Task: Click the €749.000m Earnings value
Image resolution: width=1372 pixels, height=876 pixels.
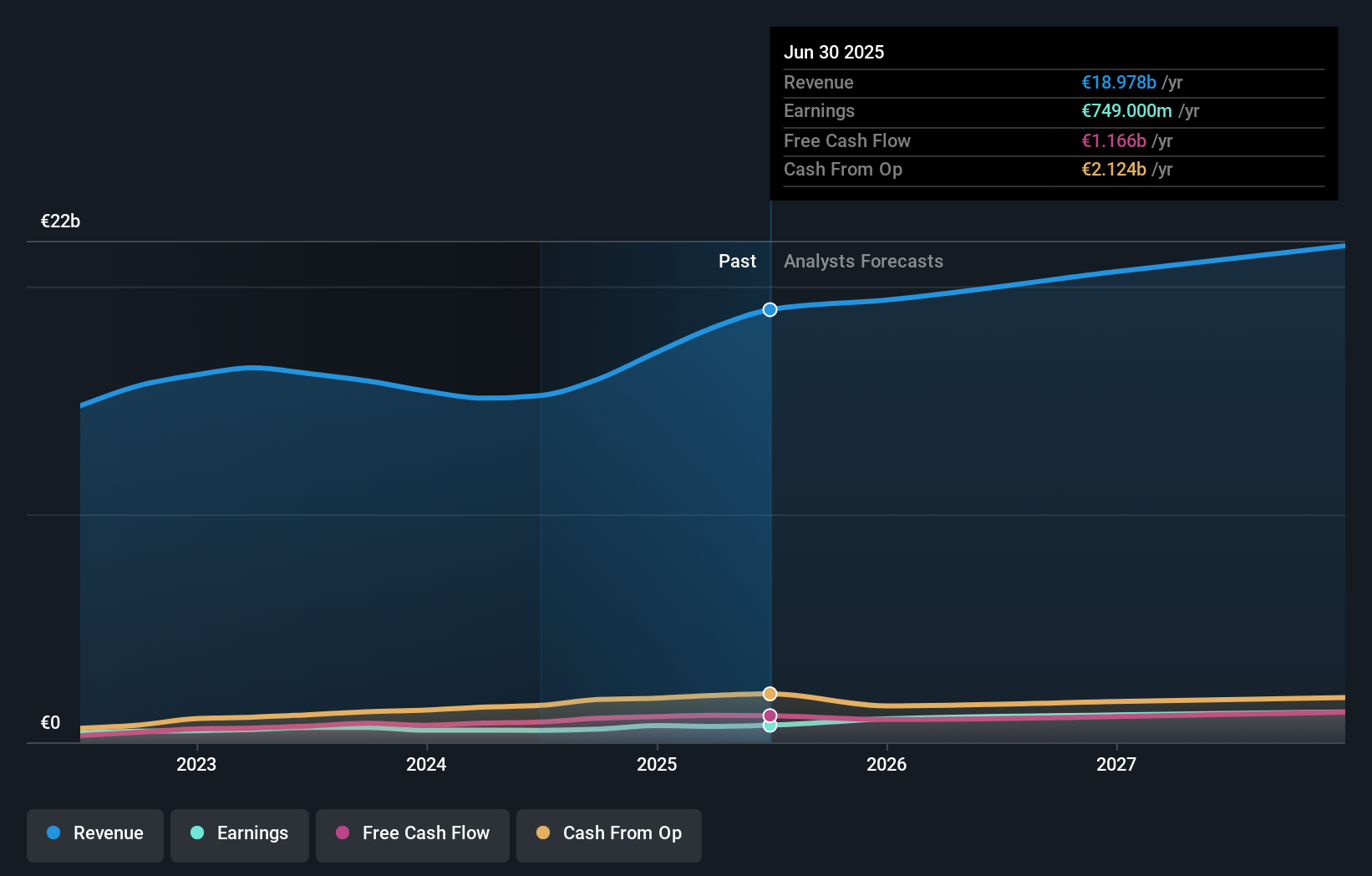Action: tap(1127, 111)
